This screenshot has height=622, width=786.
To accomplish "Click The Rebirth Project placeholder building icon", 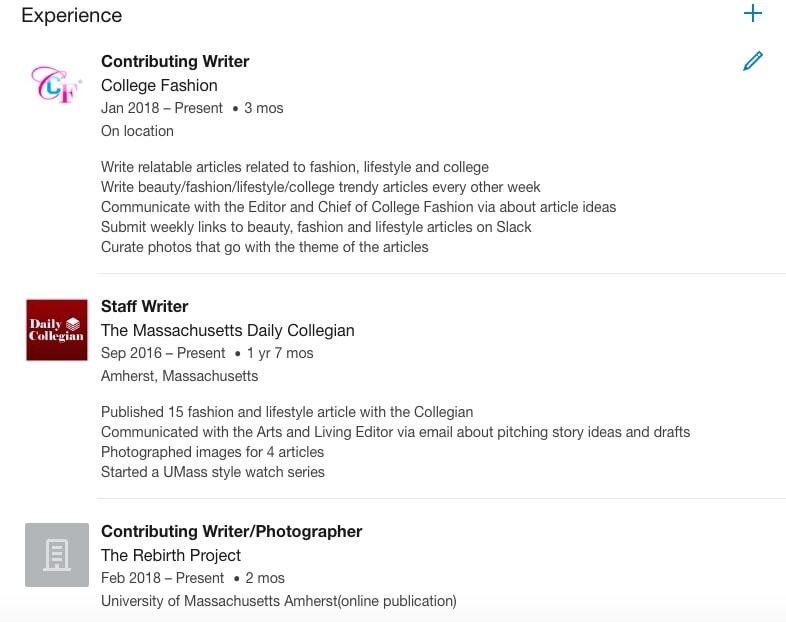I will pyautogui.click(x=57, y=555).
